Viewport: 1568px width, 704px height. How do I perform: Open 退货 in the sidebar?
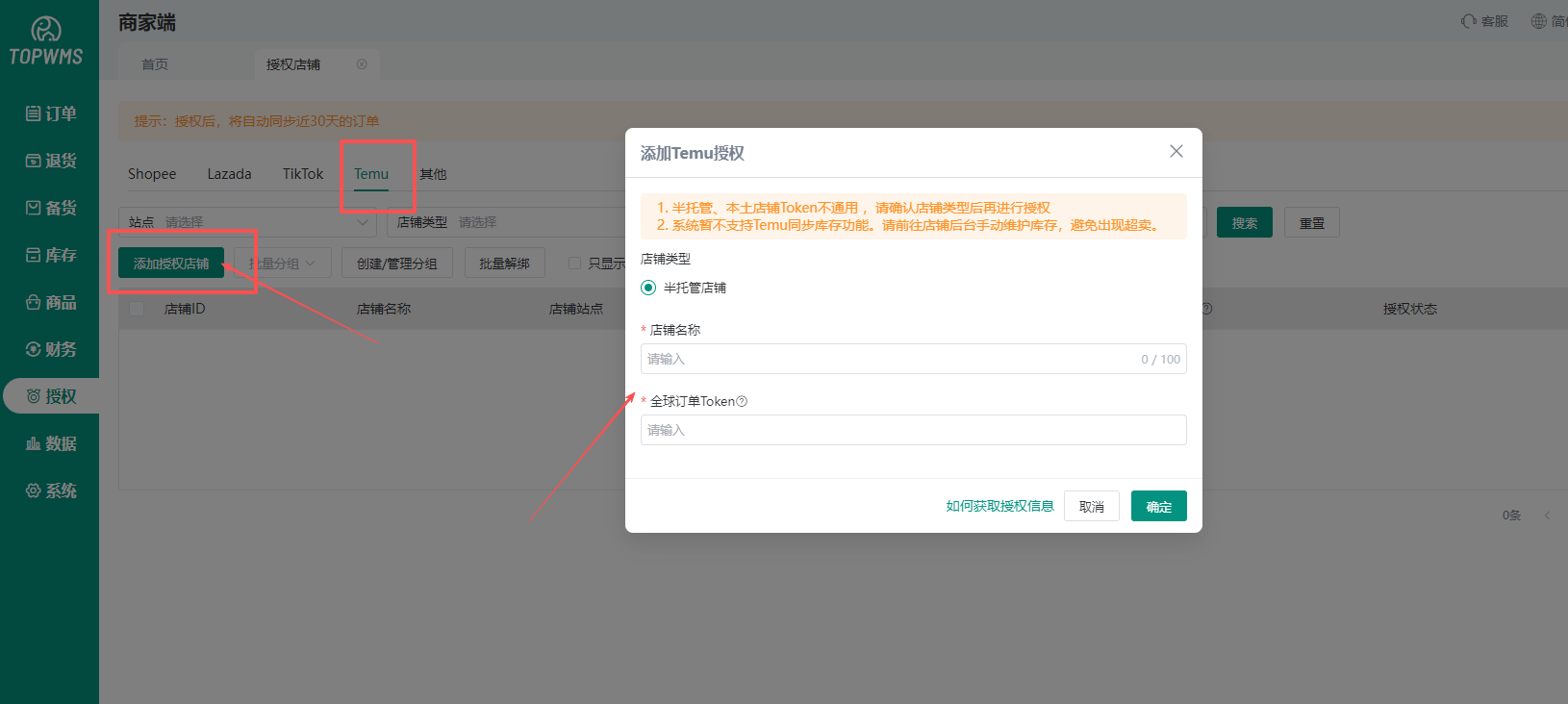(50, 161)
